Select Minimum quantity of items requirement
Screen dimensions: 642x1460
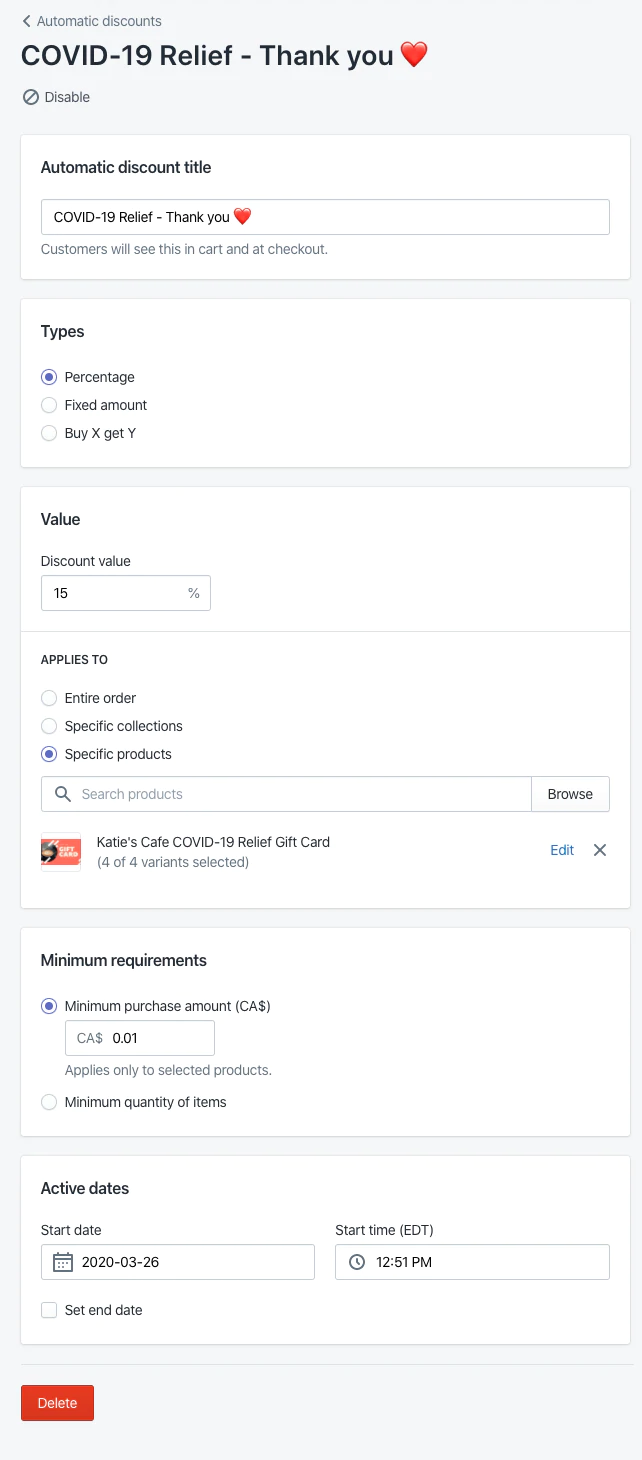[x=49, y=1102]
